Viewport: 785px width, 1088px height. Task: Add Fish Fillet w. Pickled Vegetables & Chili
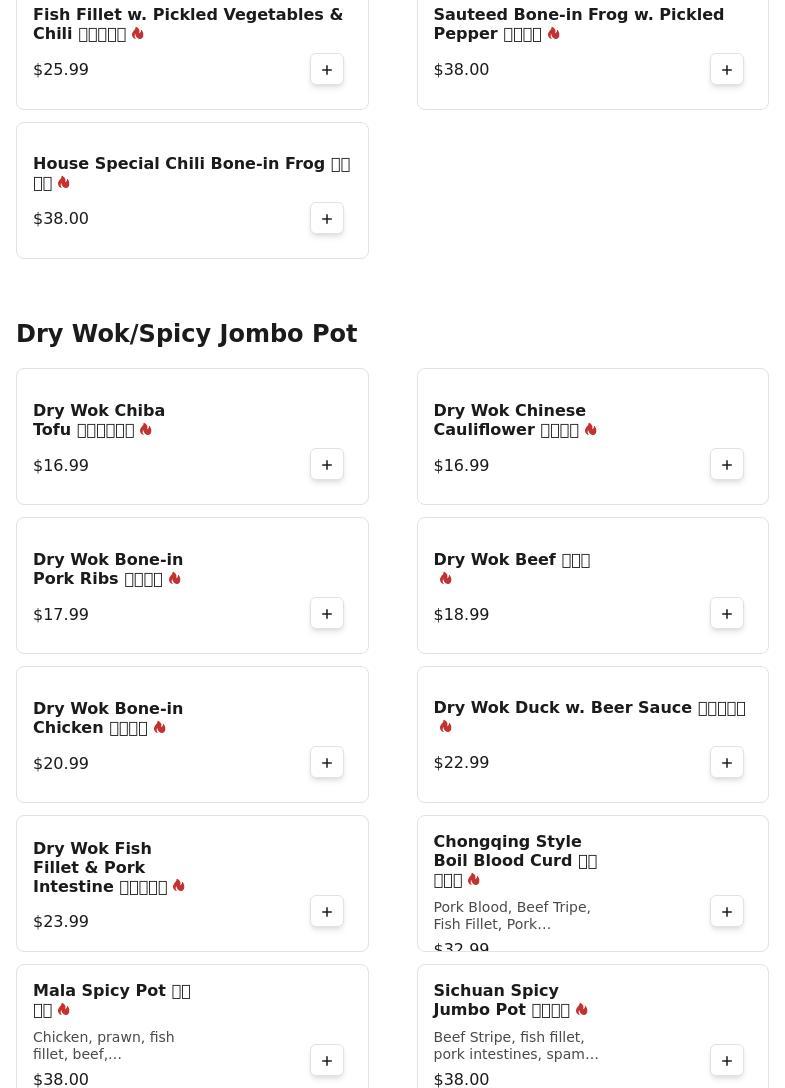click(x=327, y=70)
